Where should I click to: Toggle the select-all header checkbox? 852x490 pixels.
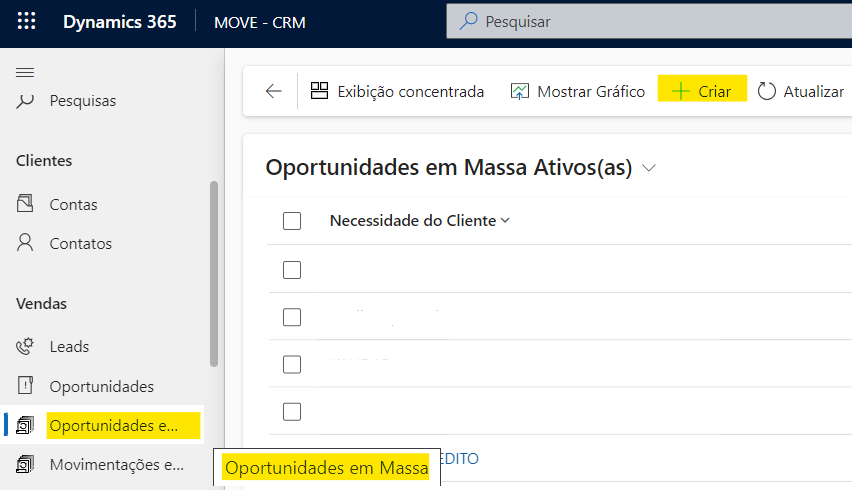point(292,221)
